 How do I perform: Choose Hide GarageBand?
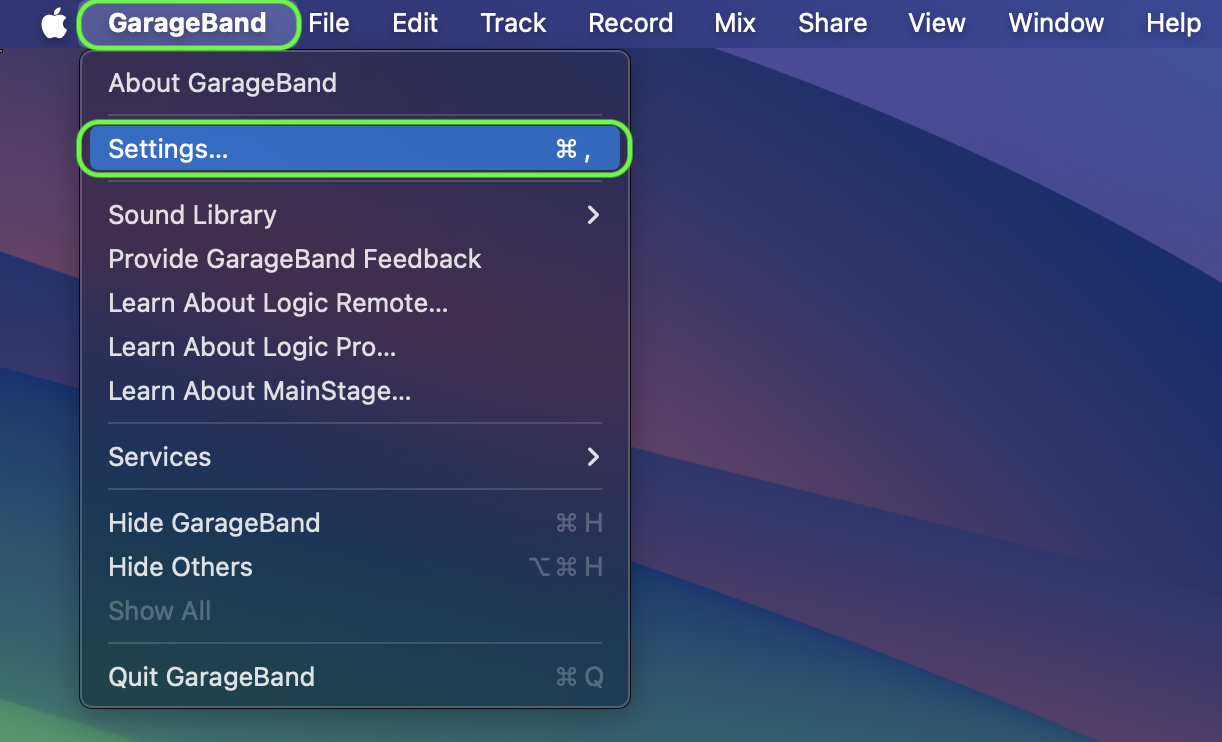click(355, 523)
